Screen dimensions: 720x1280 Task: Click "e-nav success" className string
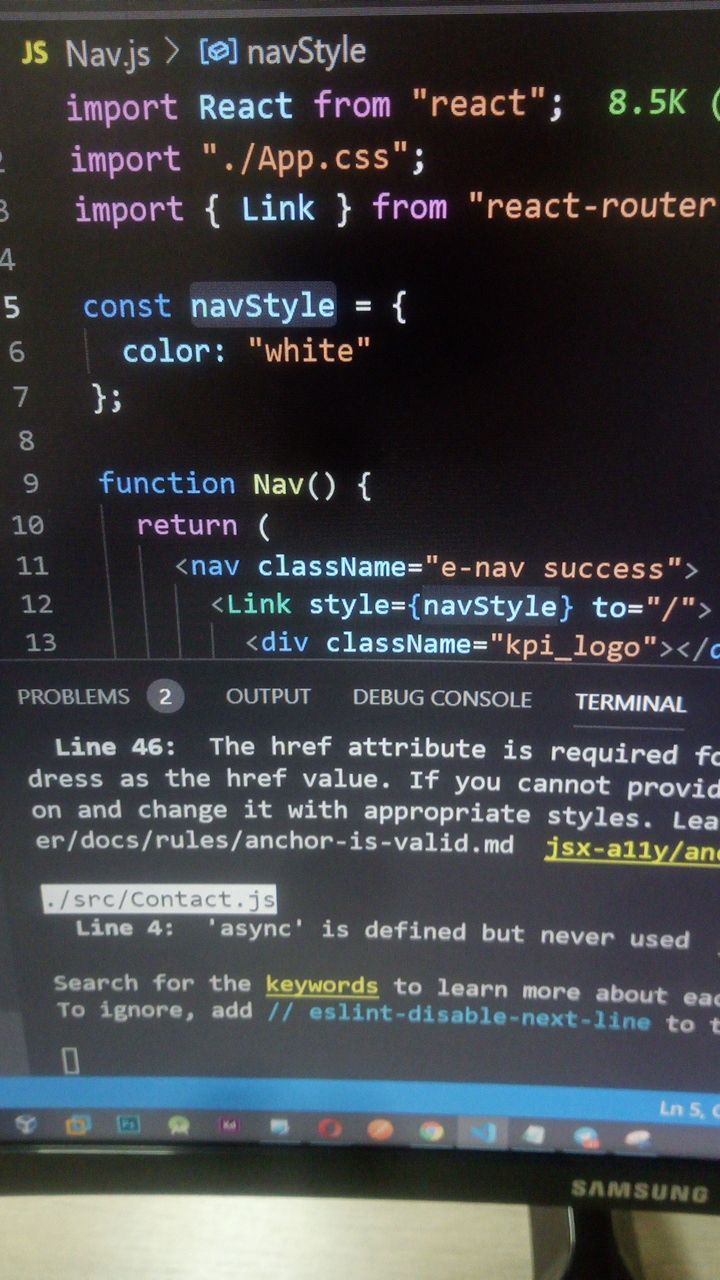coord(553,568)
